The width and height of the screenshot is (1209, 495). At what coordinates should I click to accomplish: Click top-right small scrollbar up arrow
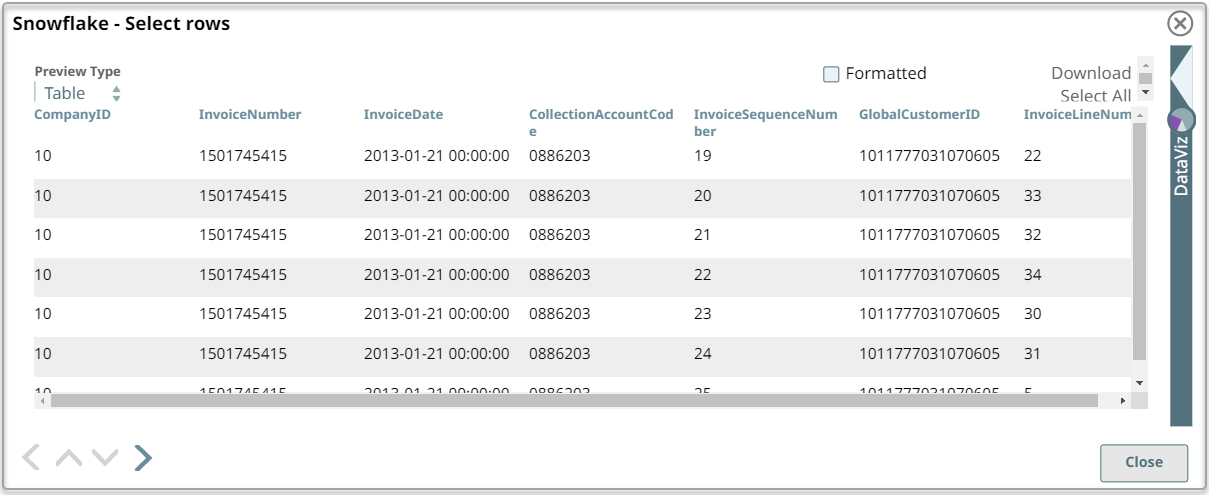[x=1146, y=64]
